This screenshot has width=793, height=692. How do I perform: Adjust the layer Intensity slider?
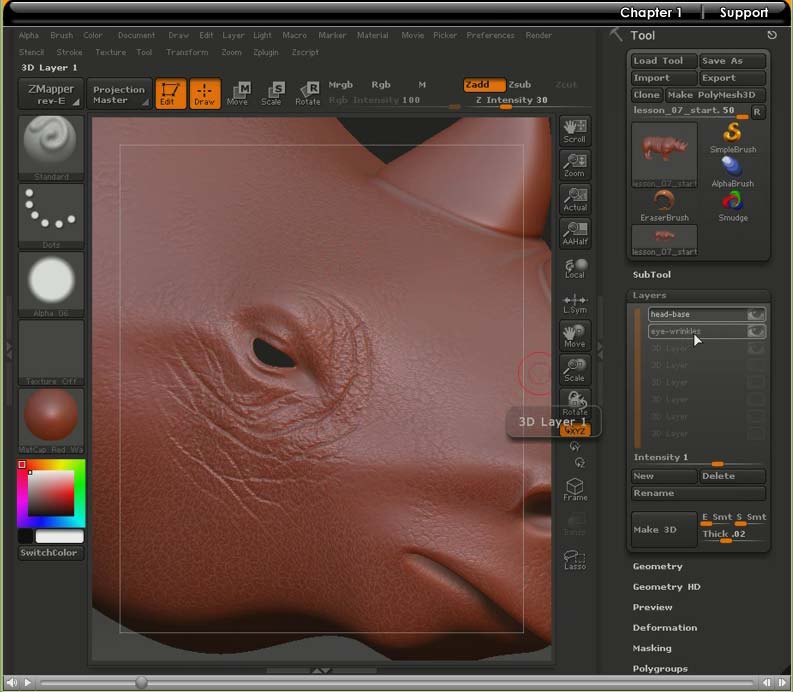pos(698,458)
